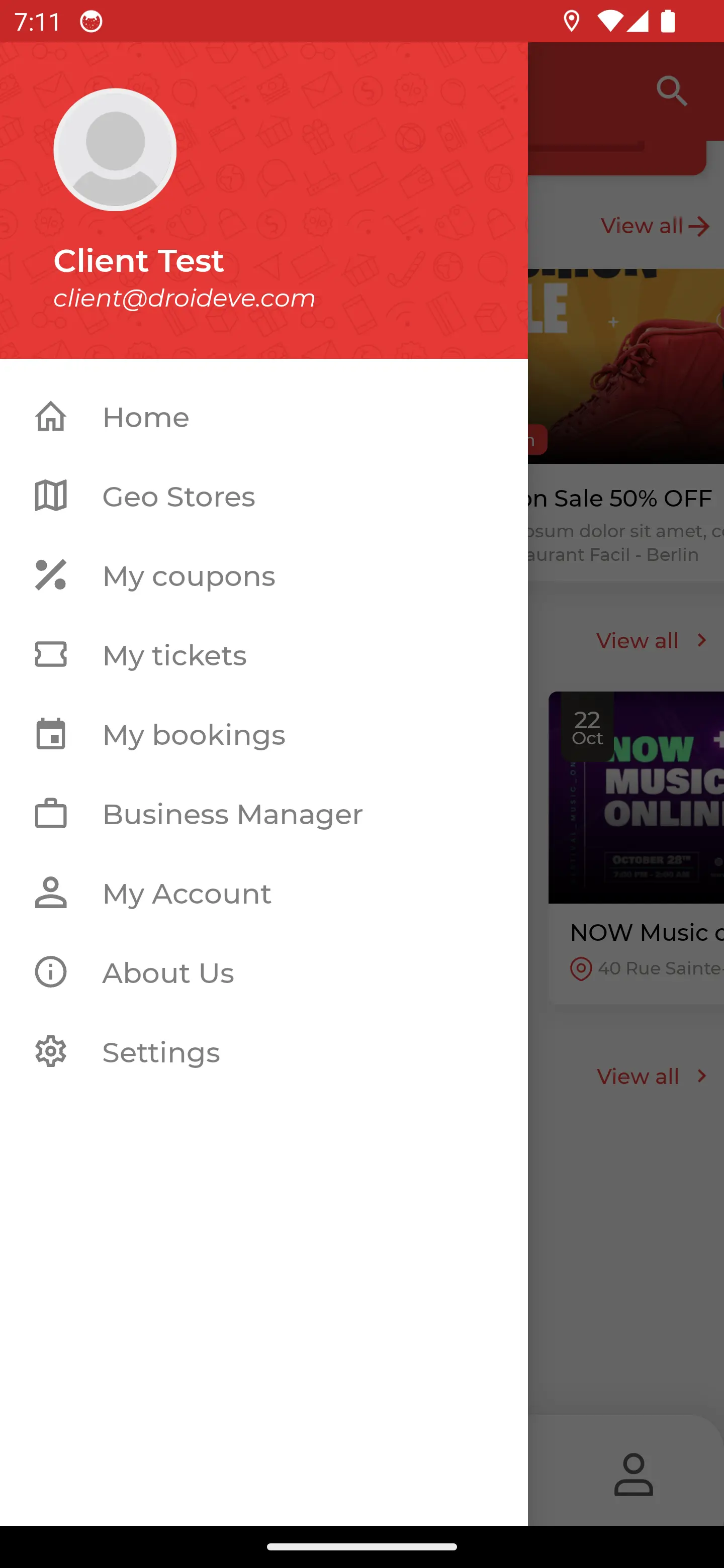Screen dimensions: 724x1568
Task: Open the My bookings calendar icon
Action: (x=51, y=733)
